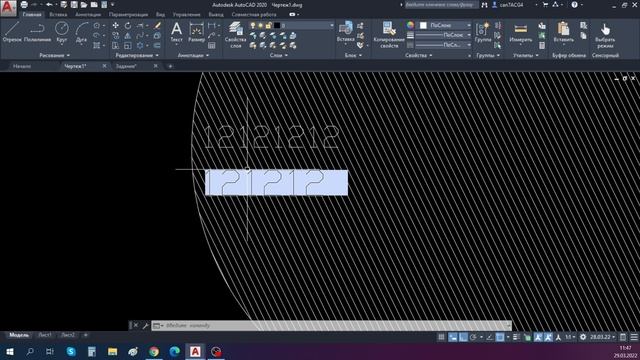Add a new drawing tab with plus
This screenshot has width=640, height=360.
point(170,66)
